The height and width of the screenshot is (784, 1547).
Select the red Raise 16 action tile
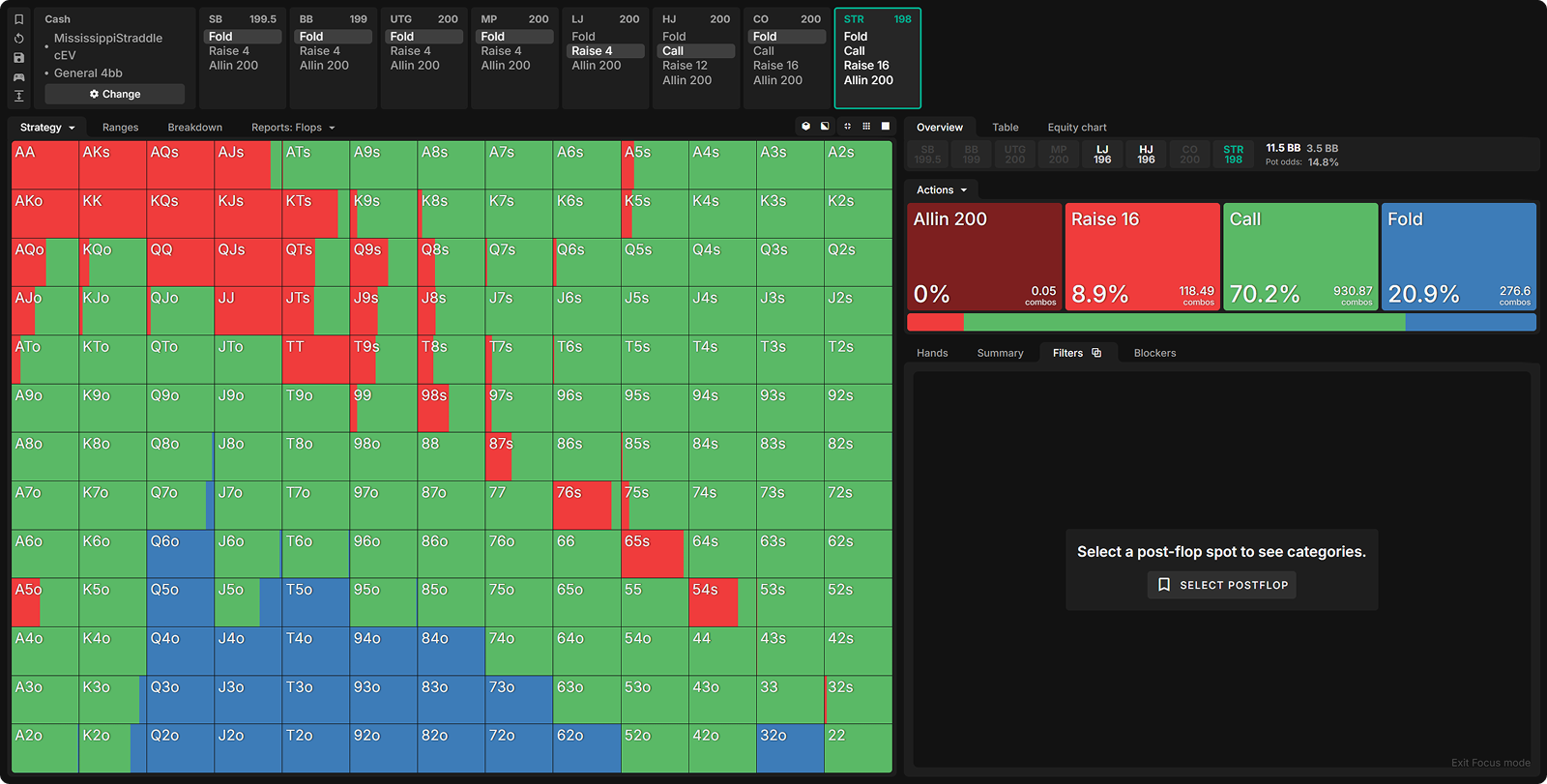tap(1142, 256)
